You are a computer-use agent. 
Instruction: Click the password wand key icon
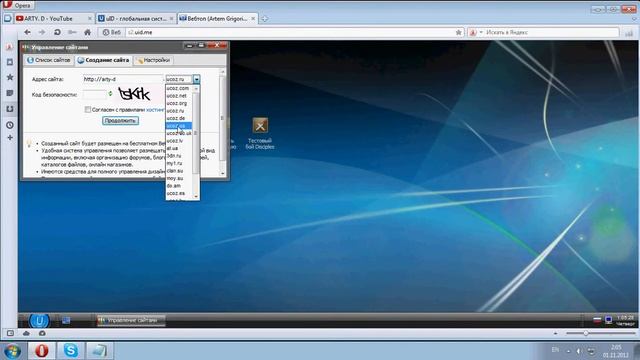[x=72, y=32]
